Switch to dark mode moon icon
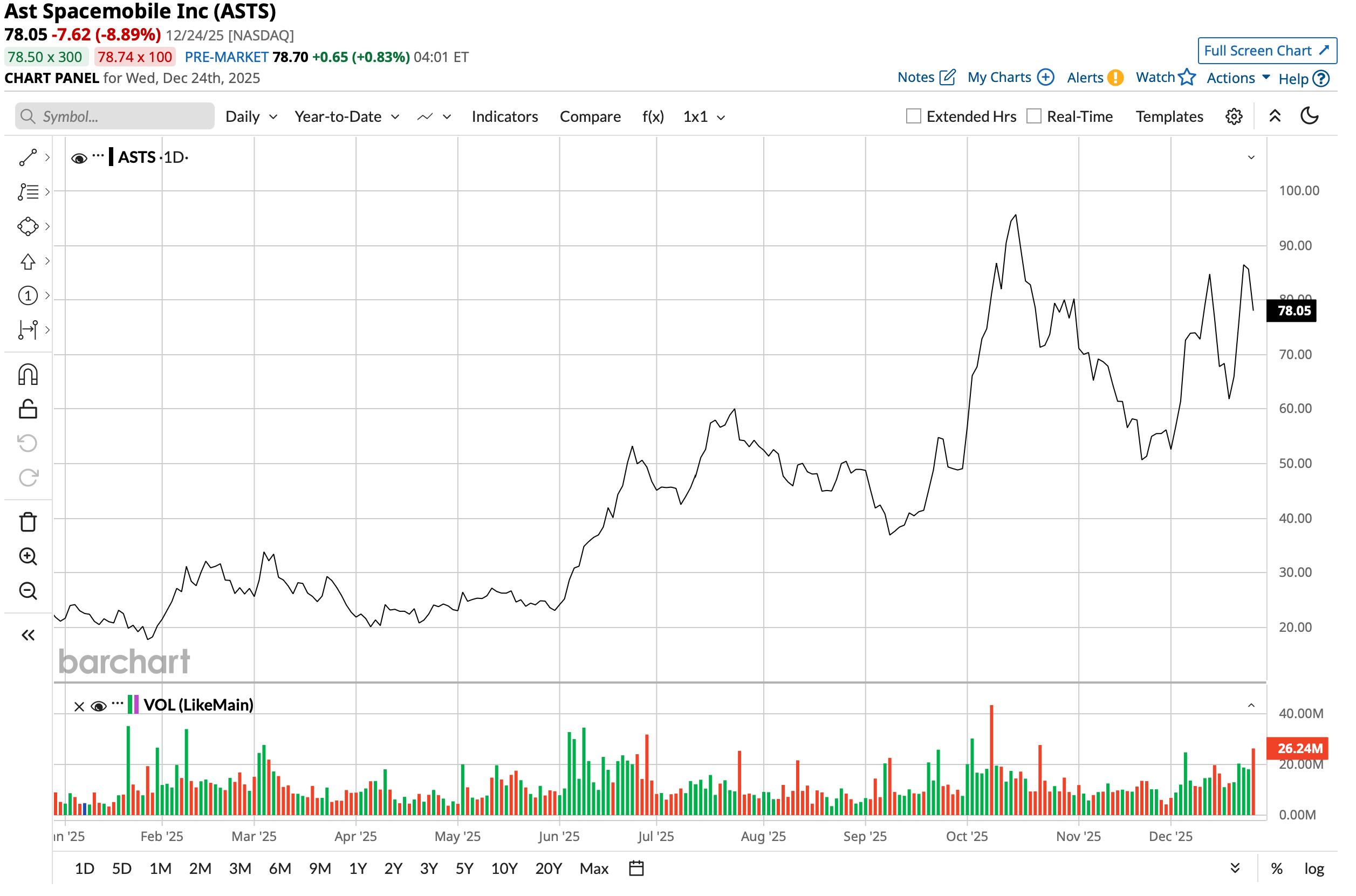Screen dimensions: 1356x896 pyautogui.click(x=1309, y=116)
